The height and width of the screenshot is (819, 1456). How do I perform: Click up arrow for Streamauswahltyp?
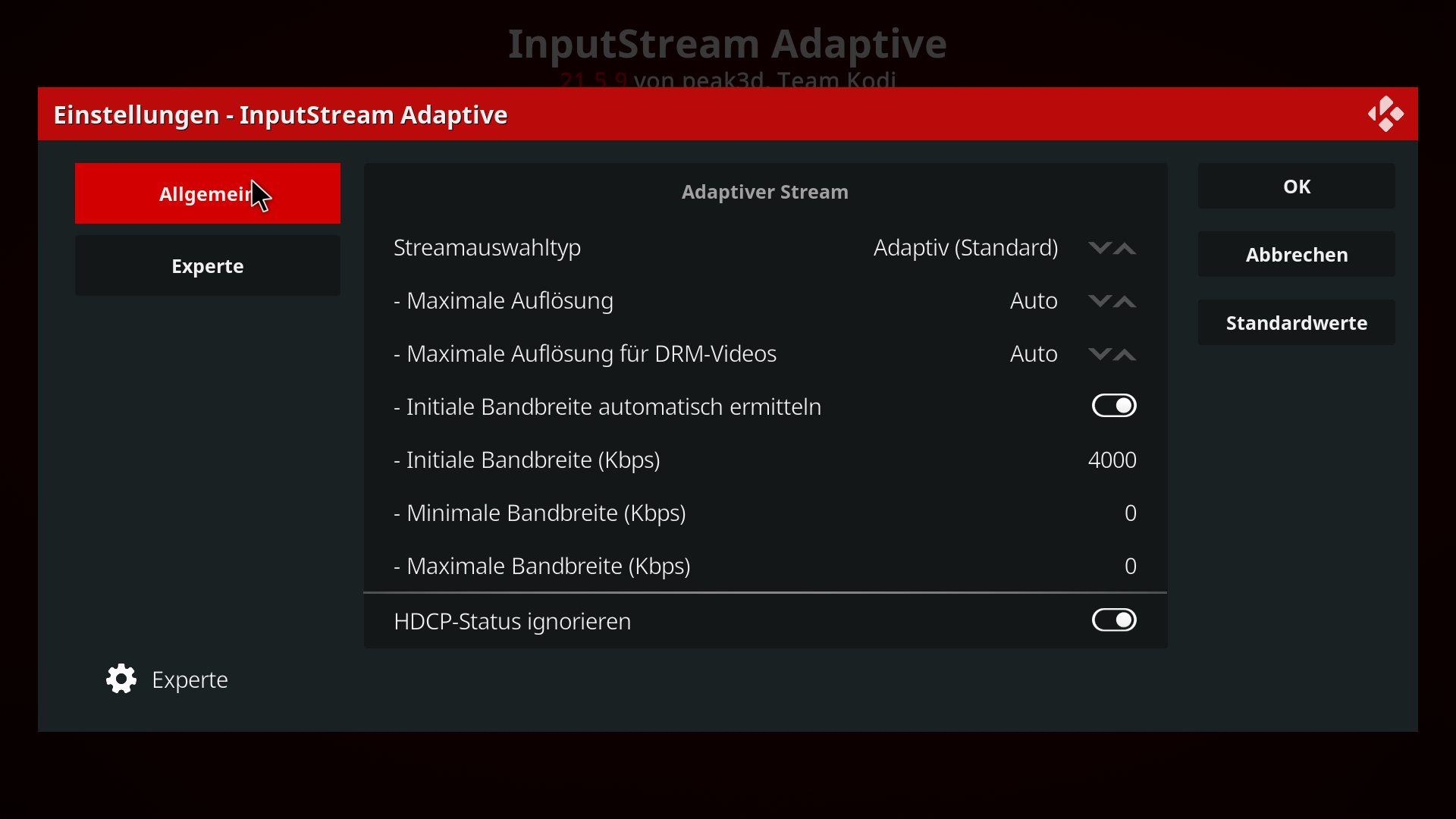point(1125,248)
